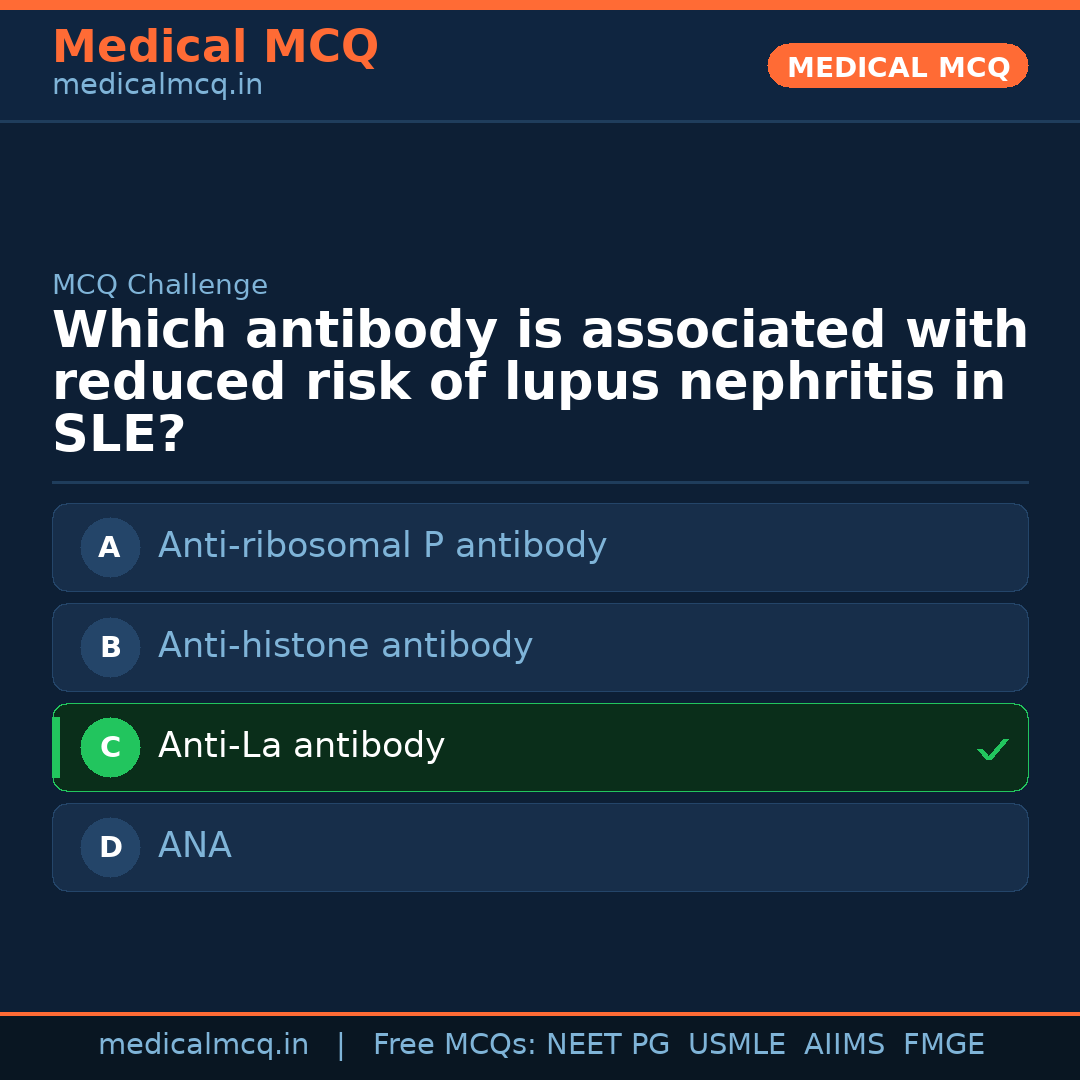The image size is (1080, 1080).
Task: Select the ANA answer text
Action: [195, 846]
